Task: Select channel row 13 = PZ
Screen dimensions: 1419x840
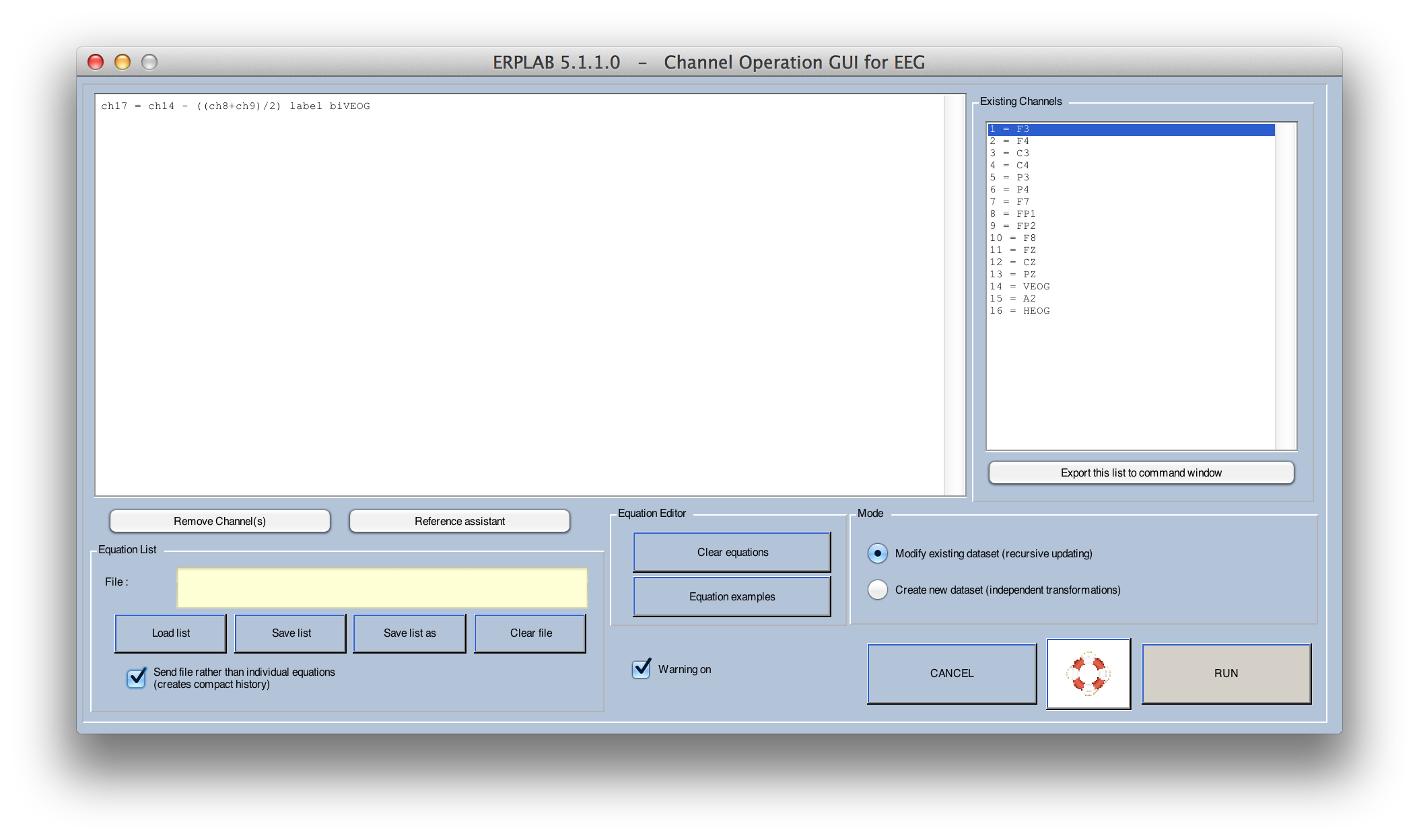Action: click(x=1131, y=275)
